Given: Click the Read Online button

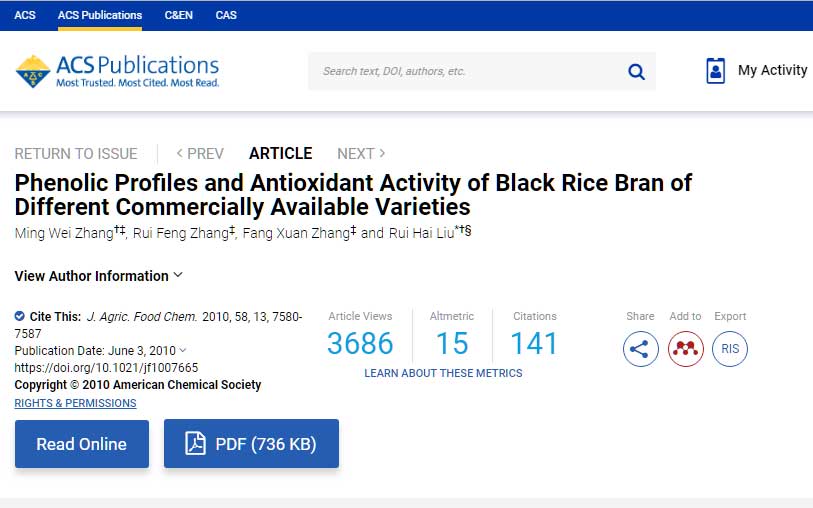Looking at the screenshot, I should 82,444.
